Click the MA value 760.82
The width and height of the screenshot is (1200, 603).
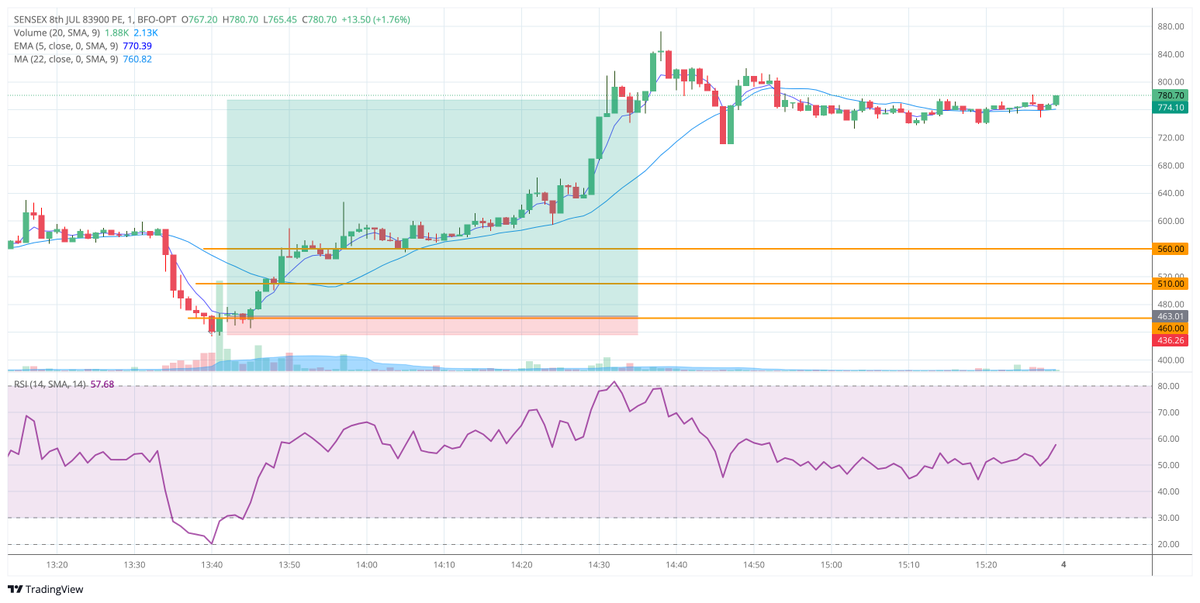137,59
